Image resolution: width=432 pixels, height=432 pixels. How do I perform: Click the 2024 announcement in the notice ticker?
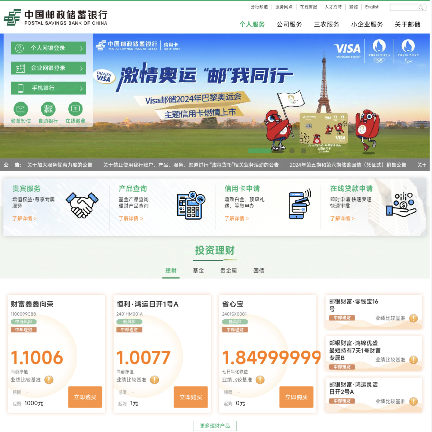[x=348, y=165]
